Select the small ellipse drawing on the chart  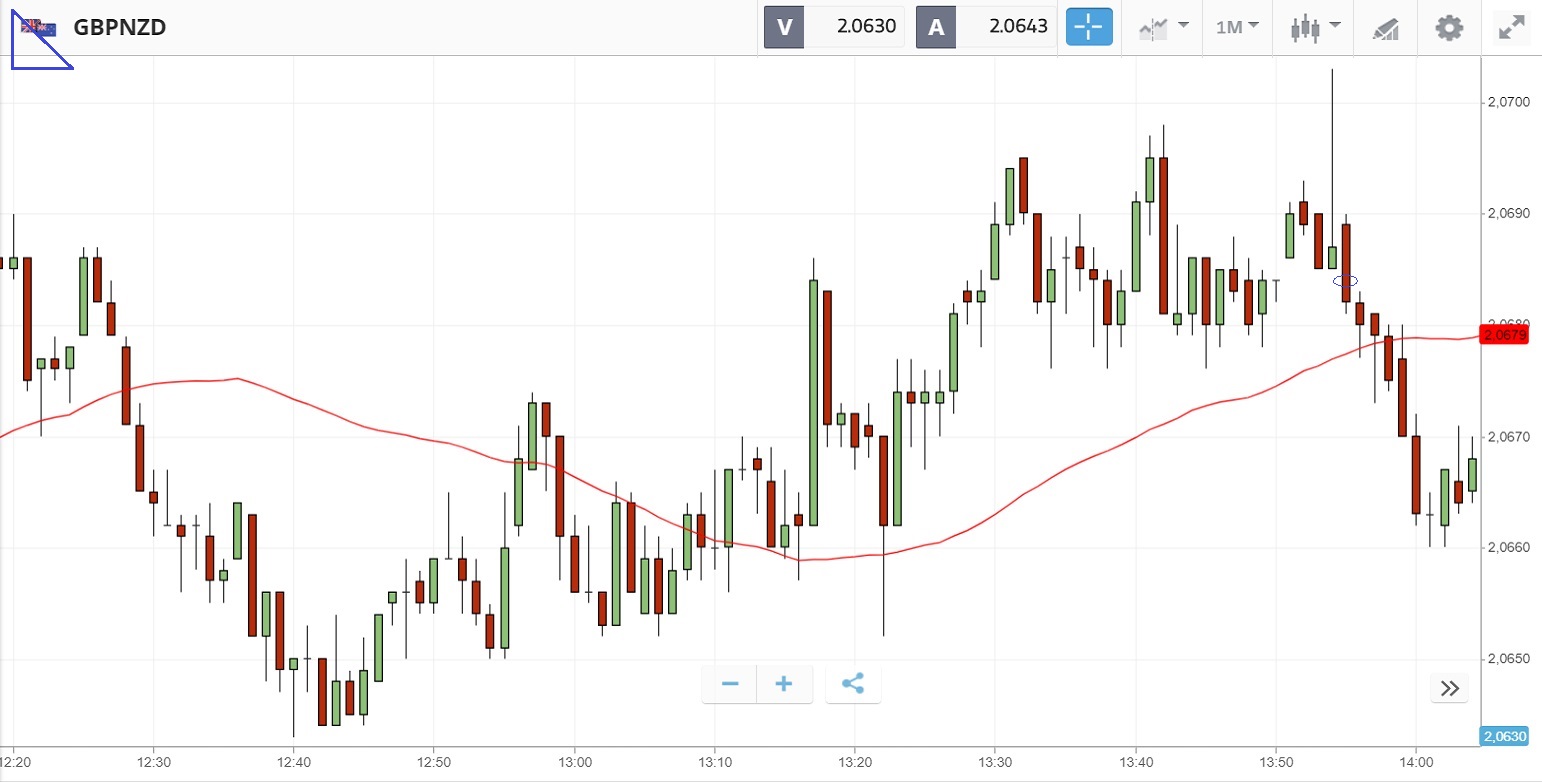[1346, 281]
